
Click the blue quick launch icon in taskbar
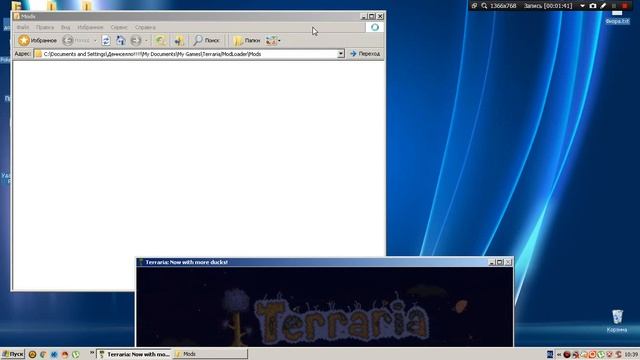54,354
